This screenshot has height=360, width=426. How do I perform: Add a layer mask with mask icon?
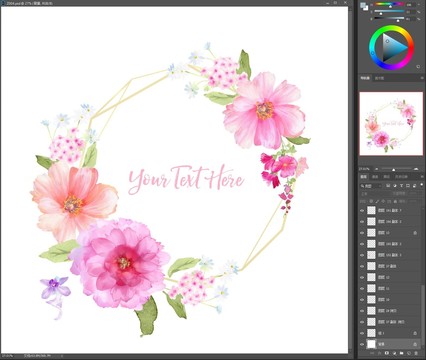tap(387, 353)
